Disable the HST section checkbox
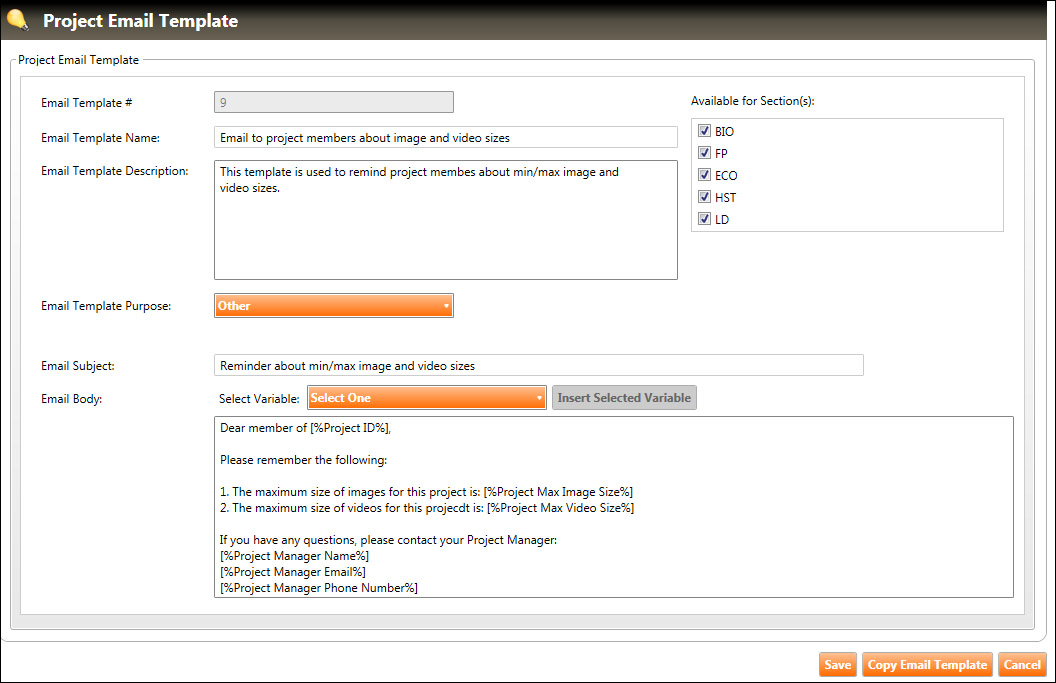1056x683 pixels. point(705,197)
